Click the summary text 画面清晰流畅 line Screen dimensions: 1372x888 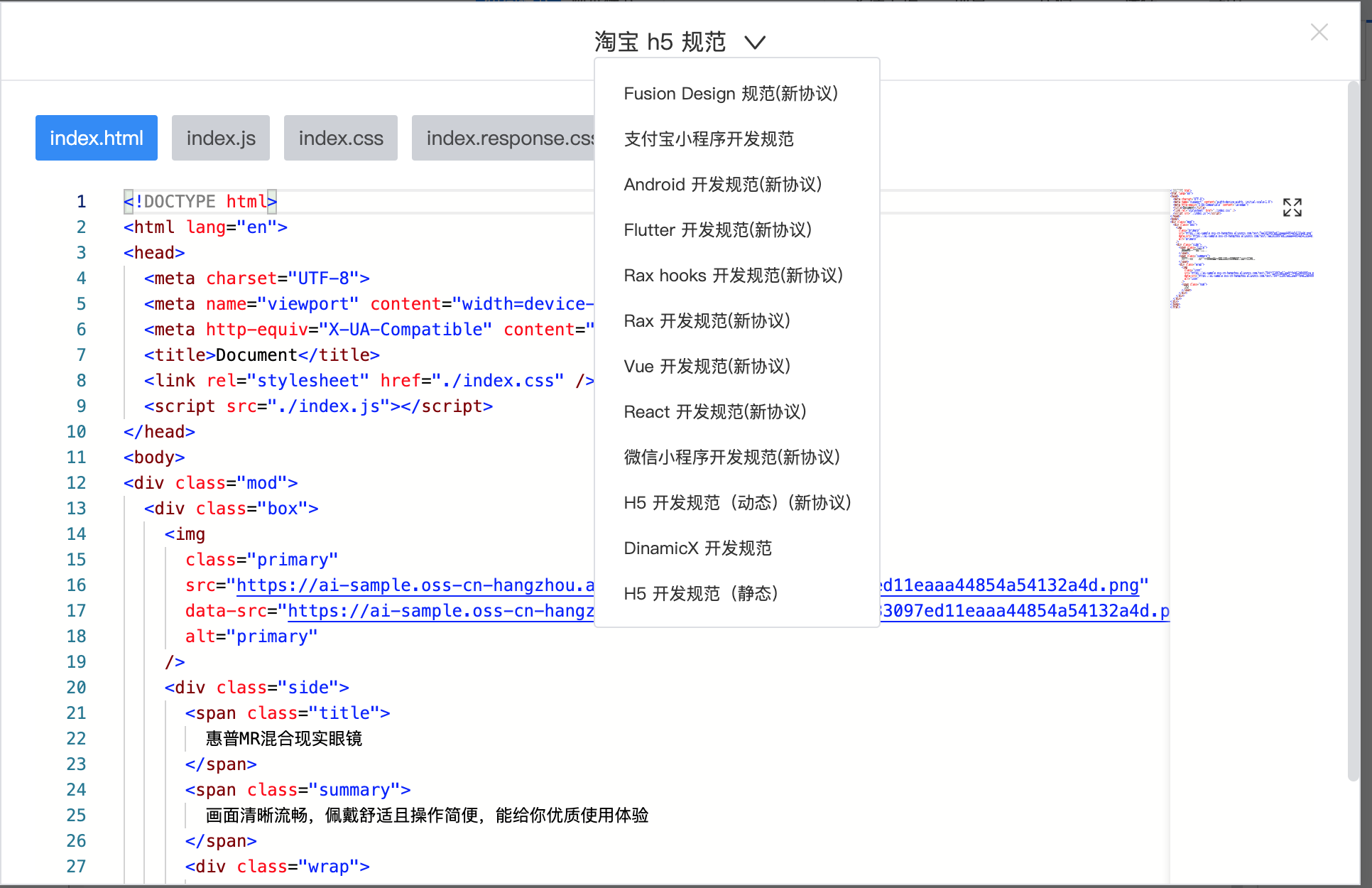click(x=428, y=816)
